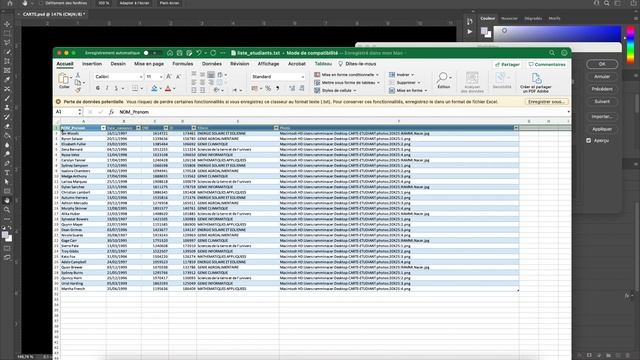Open the Commentaires button
640x360 pixels.
pyautogui.click(x=547, y=64)
